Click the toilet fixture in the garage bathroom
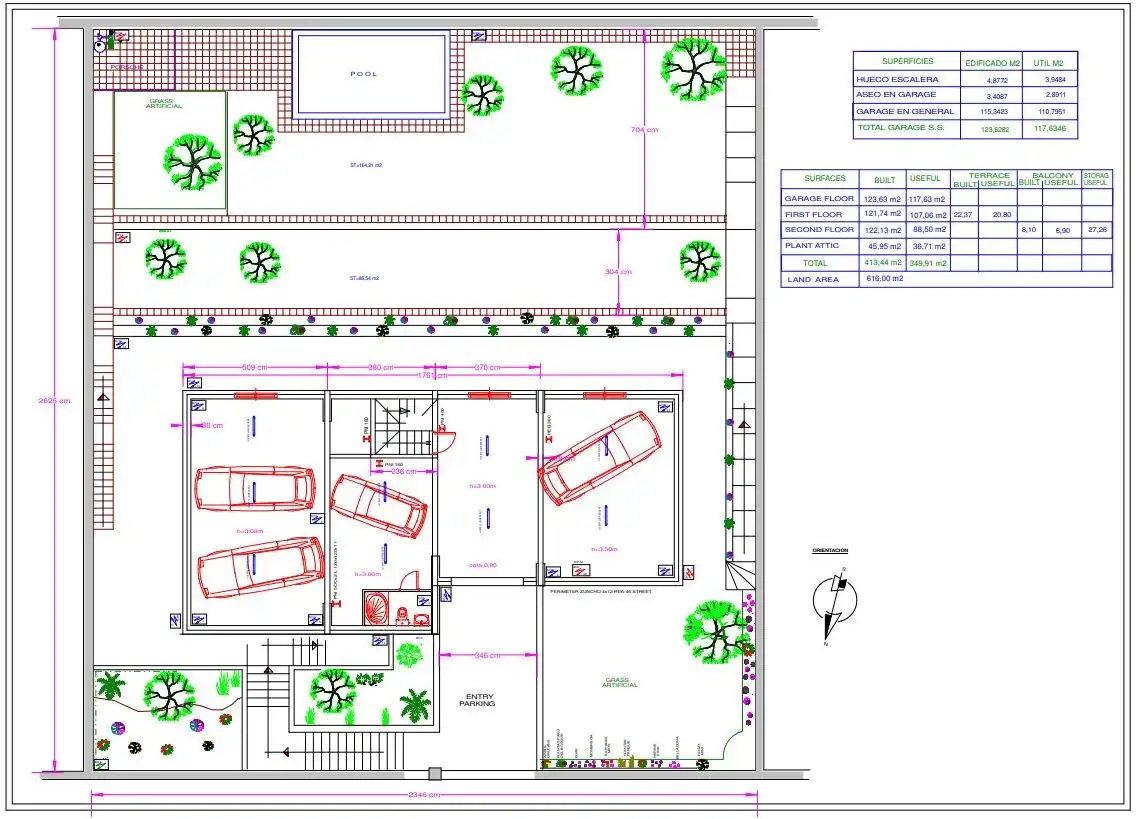The height and width of the screenshot is (819, 1141). (402, 616)
